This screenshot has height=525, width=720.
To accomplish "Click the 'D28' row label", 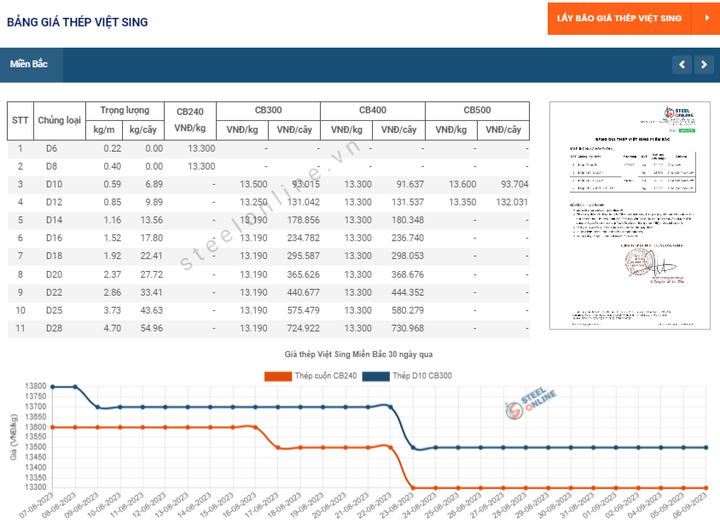I will [54, 329].
